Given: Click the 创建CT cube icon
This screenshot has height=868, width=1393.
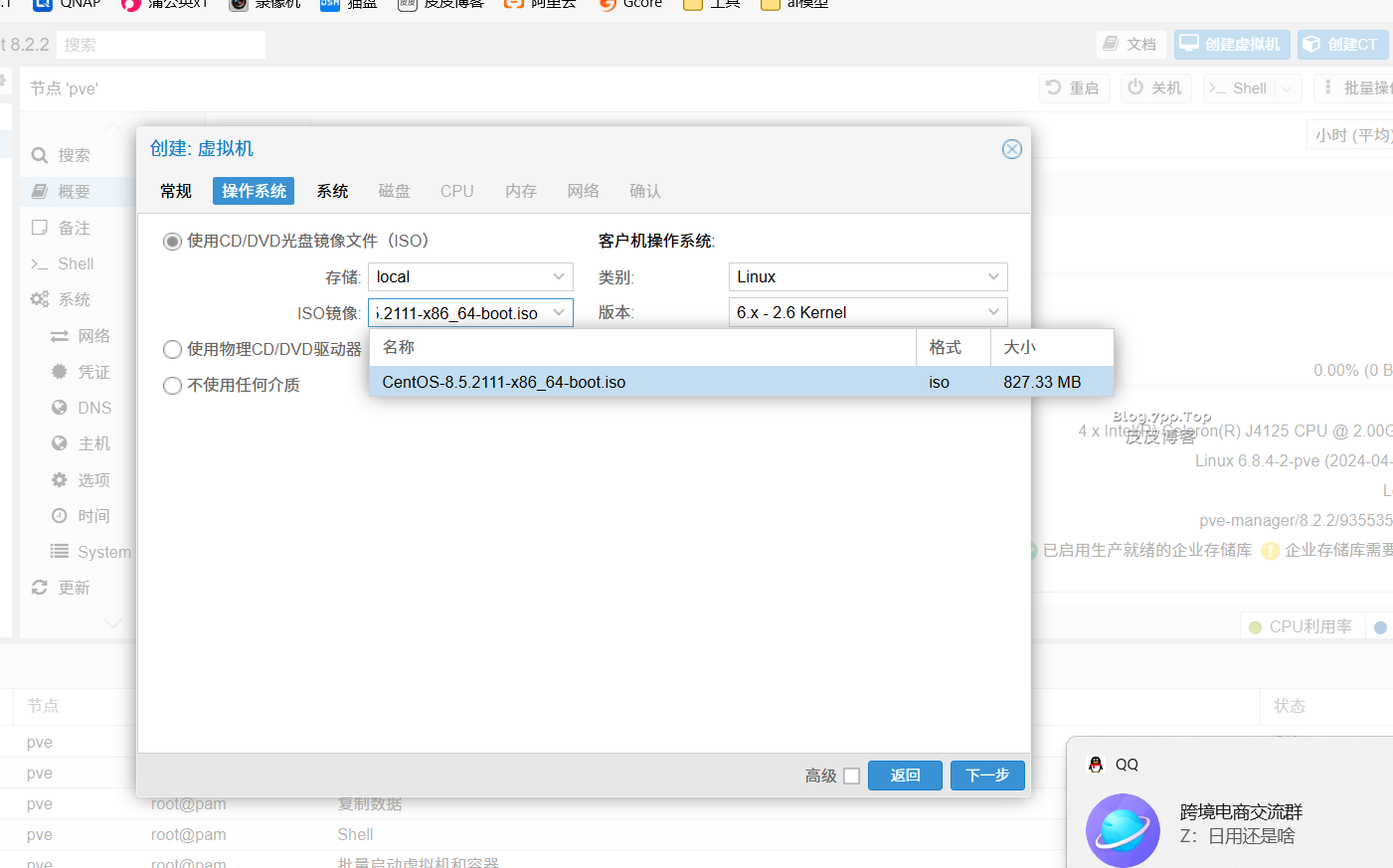Looking at the screenshot, I should (x=1312, y=44).
